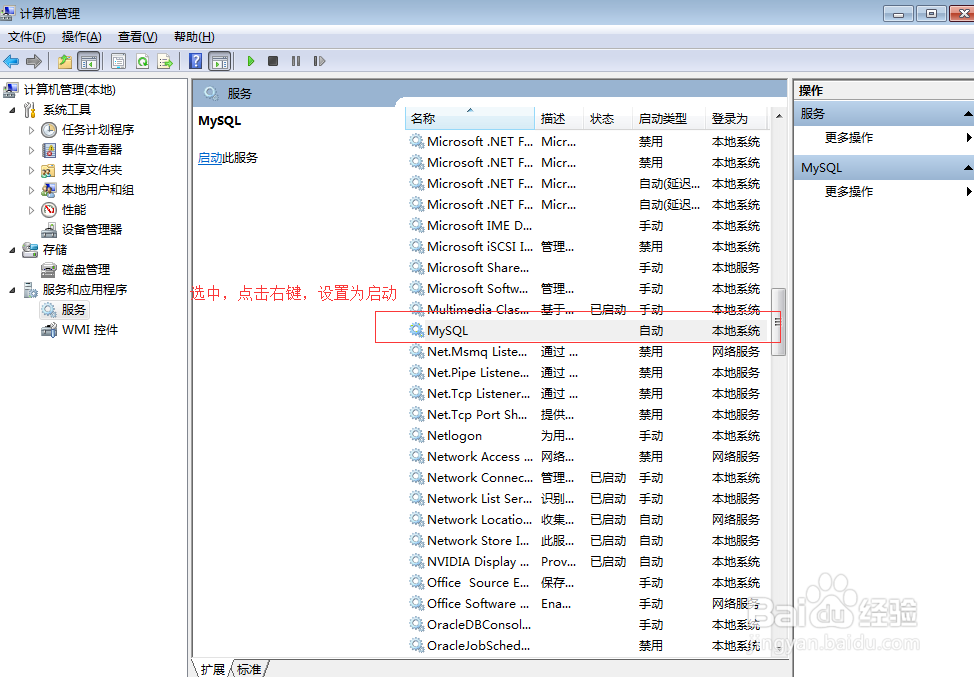This screenshot has height=677, width=974.
Task: Open the properties dialog toolbar icon
Action: (x=118, y=61)
